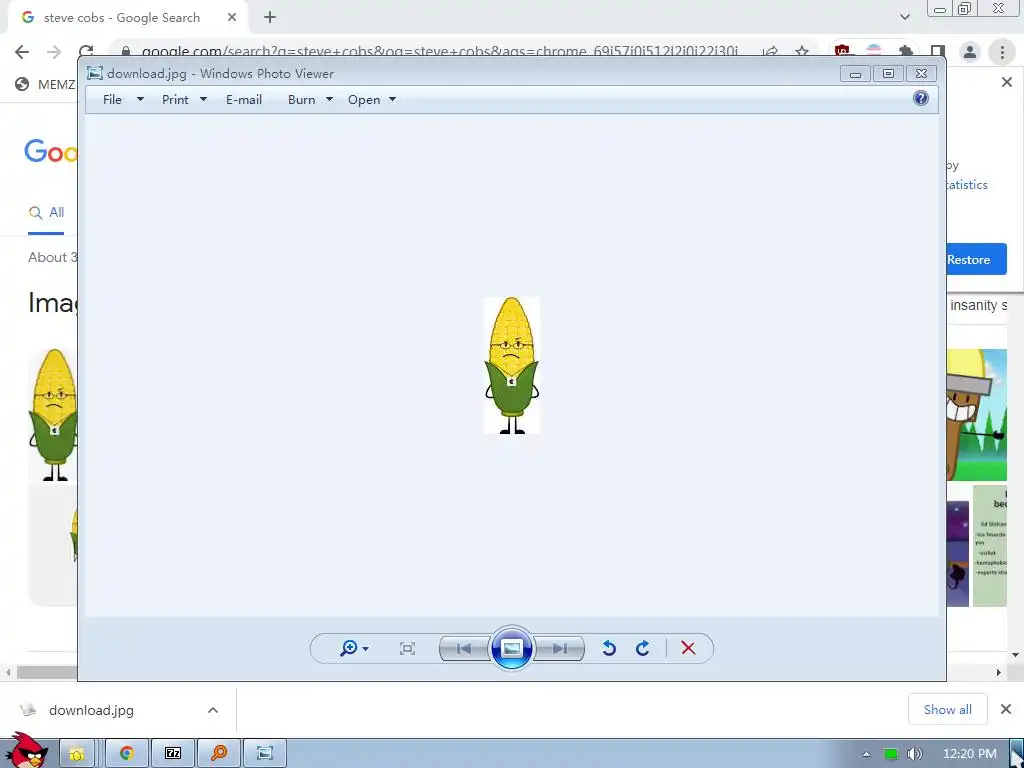1024x768 pixels.
Task: Open the magnifier search app in taskbar
Action: pyautogui.click(x=219, y=753)
